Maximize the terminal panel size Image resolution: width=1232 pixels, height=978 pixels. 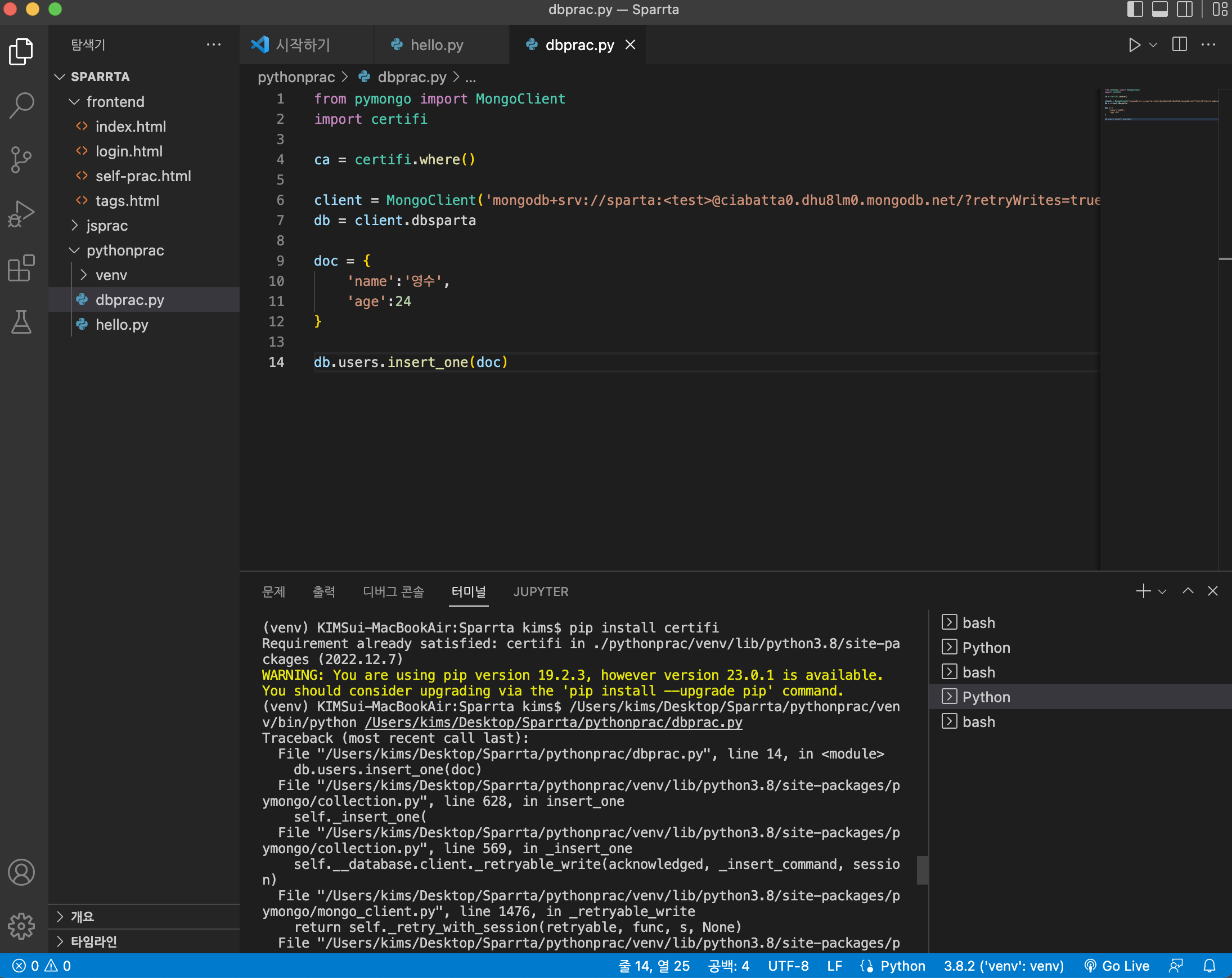[x=1188, y=591]
